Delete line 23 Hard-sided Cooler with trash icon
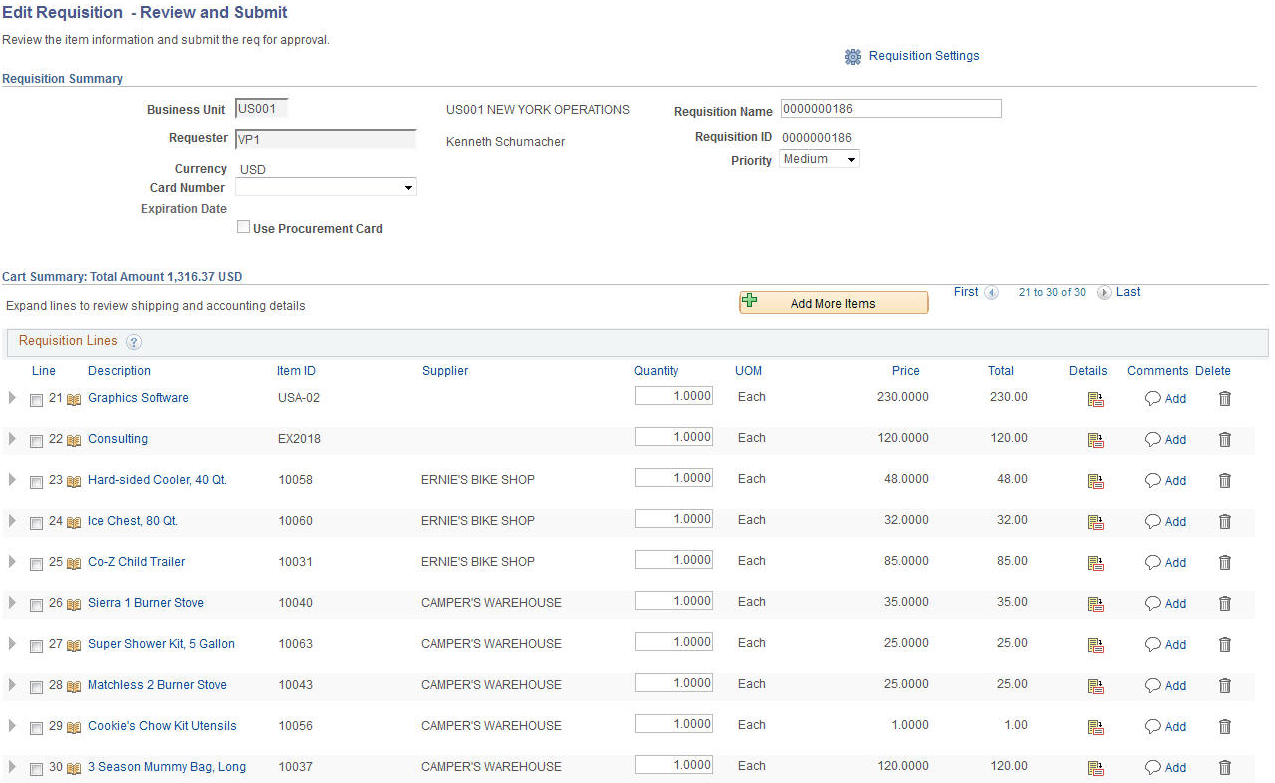This screenshot has width=1275, height=783. coord(1224,480)
